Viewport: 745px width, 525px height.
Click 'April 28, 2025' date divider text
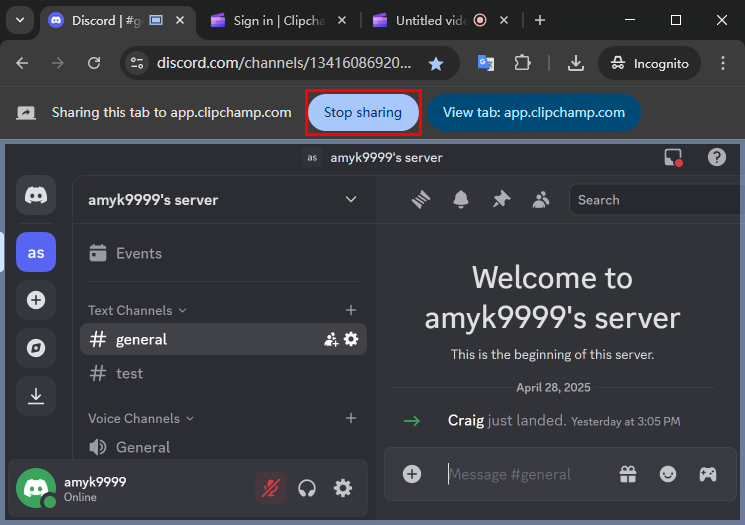554,388
